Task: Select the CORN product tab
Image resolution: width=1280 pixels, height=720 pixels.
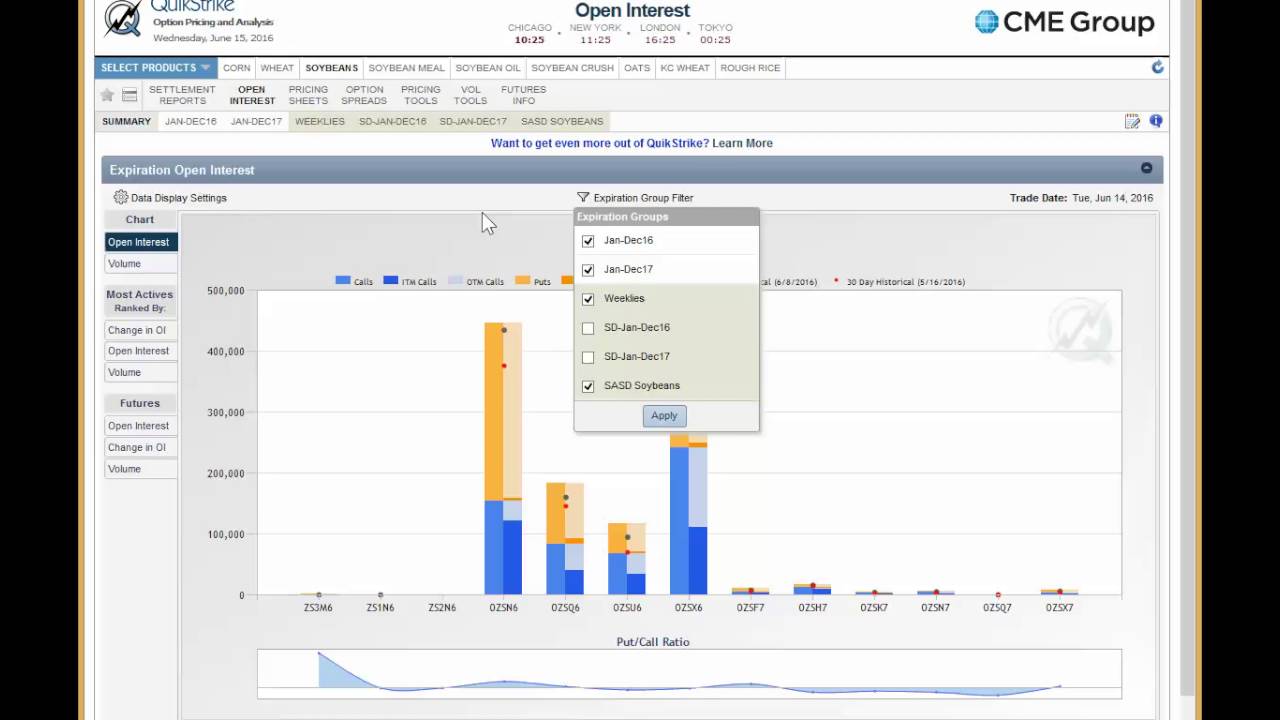Action: coord(237,68)
